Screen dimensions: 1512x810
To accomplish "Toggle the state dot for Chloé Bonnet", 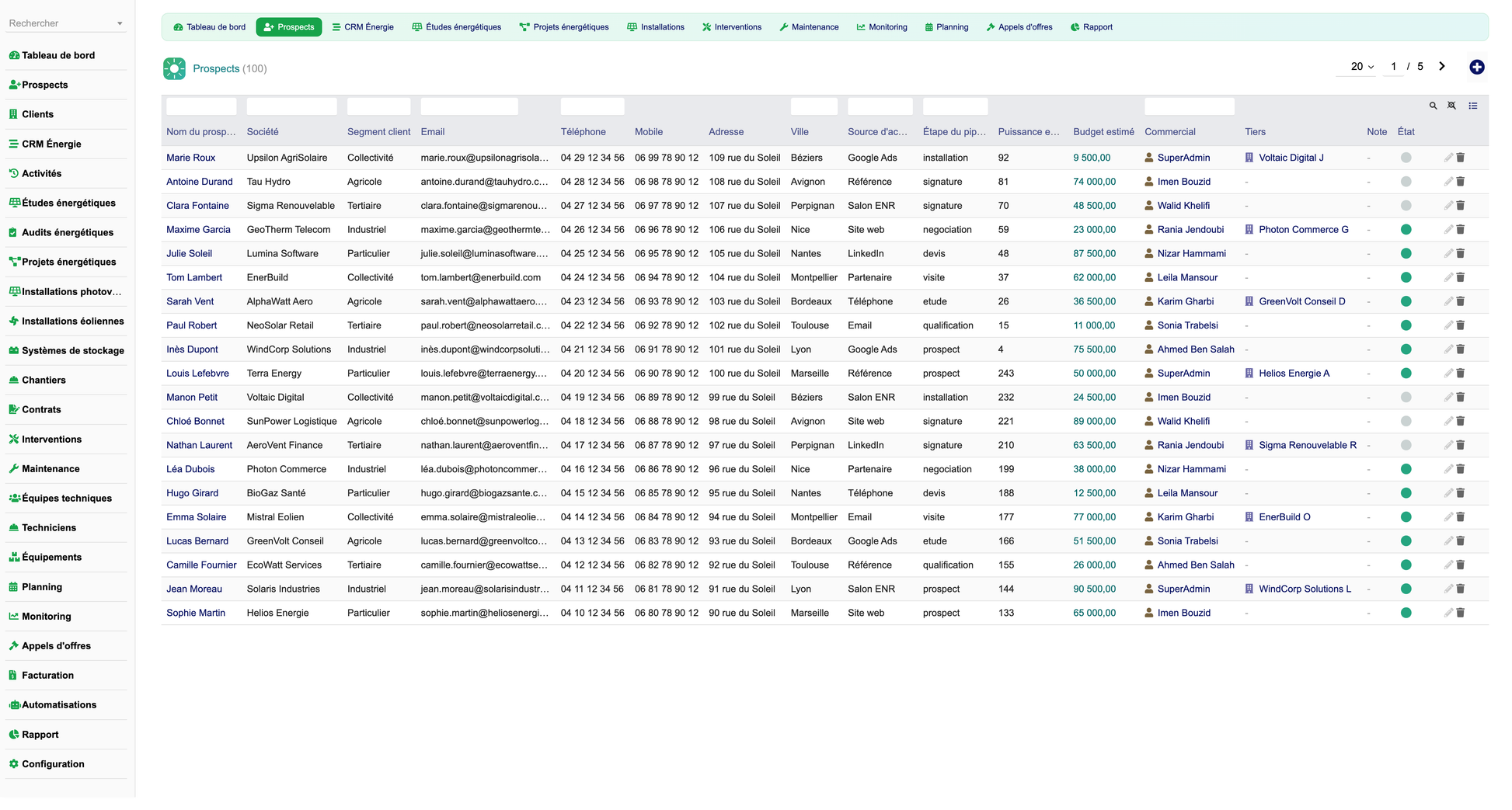I will 1406,422.
